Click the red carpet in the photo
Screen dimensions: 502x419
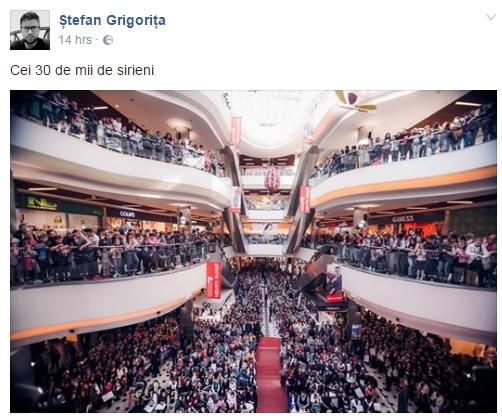pyautogui.click(x=270, y=373)
